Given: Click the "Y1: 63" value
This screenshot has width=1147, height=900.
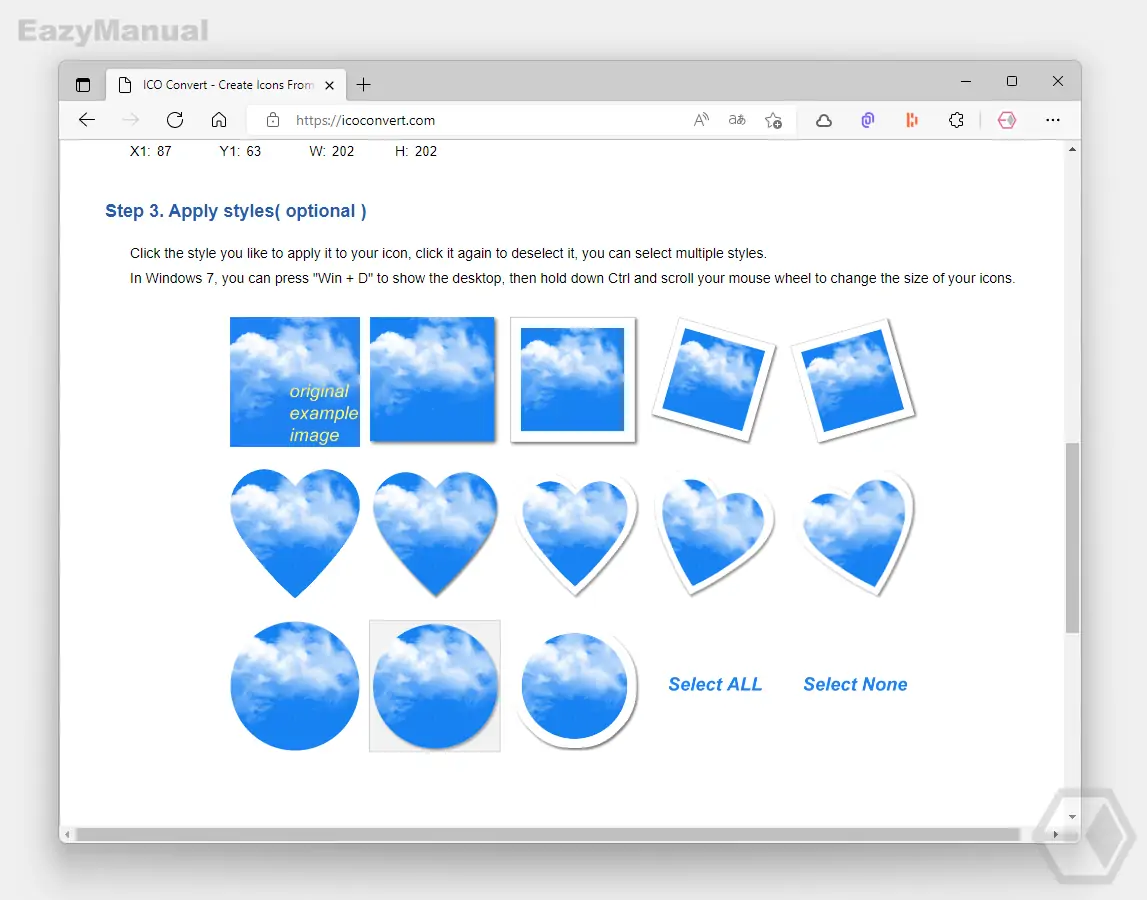Looking at the screenshot, I should pos(240,151).
